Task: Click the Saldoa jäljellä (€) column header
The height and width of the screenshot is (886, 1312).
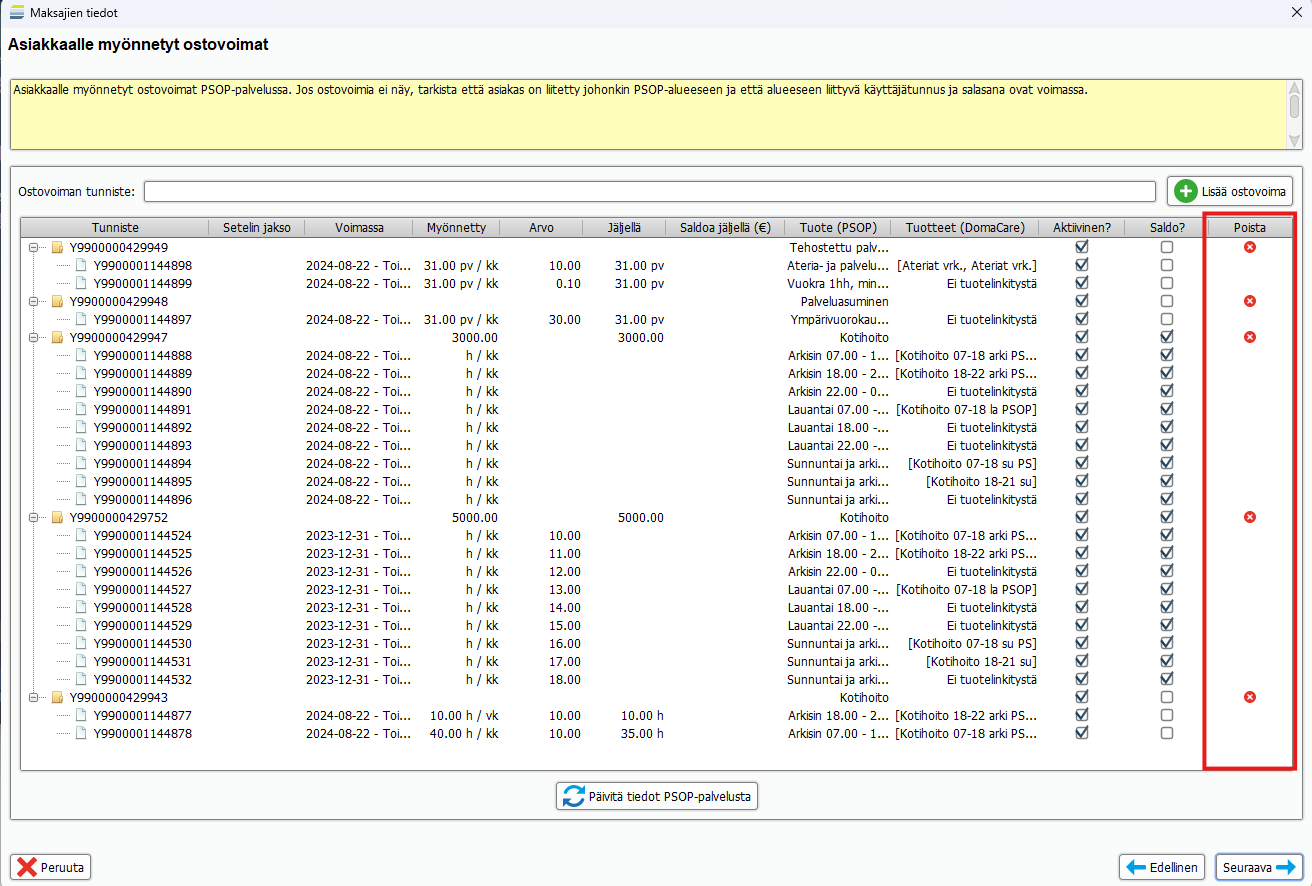Action: (x=726, y=227)
